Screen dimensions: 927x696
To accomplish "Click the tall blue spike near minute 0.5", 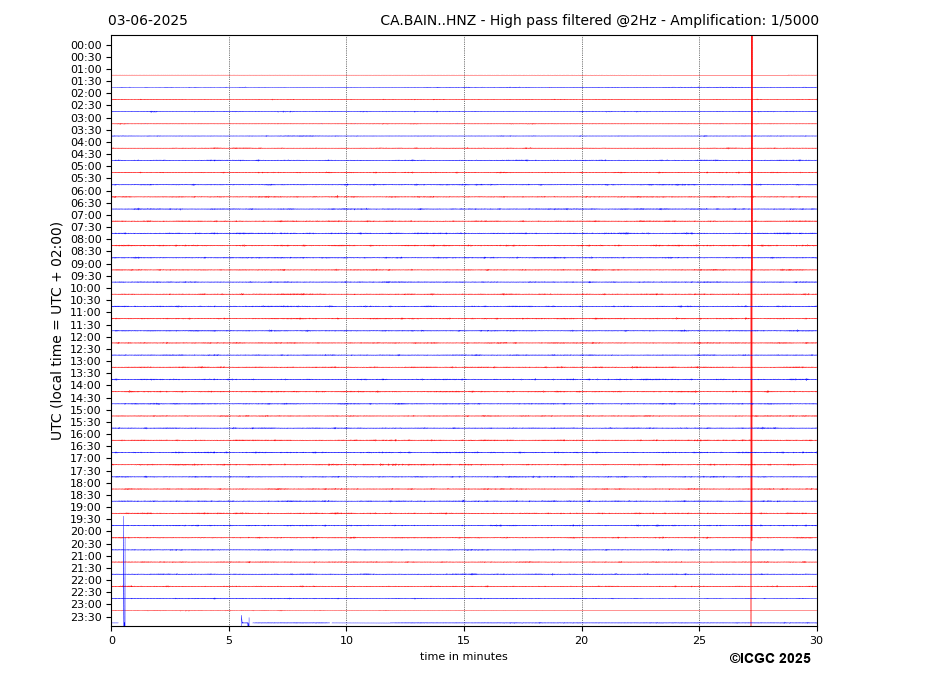I will [x=124, y=571].
